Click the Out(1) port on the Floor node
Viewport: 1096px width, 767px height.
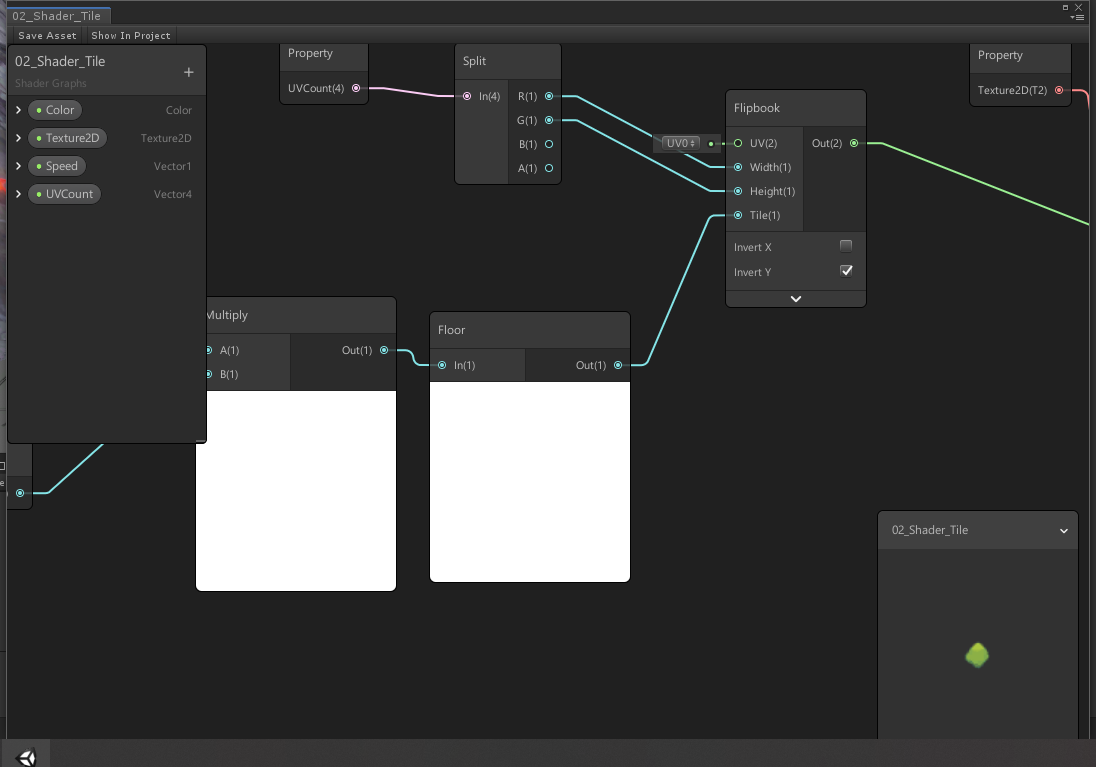tap(618, 365)
